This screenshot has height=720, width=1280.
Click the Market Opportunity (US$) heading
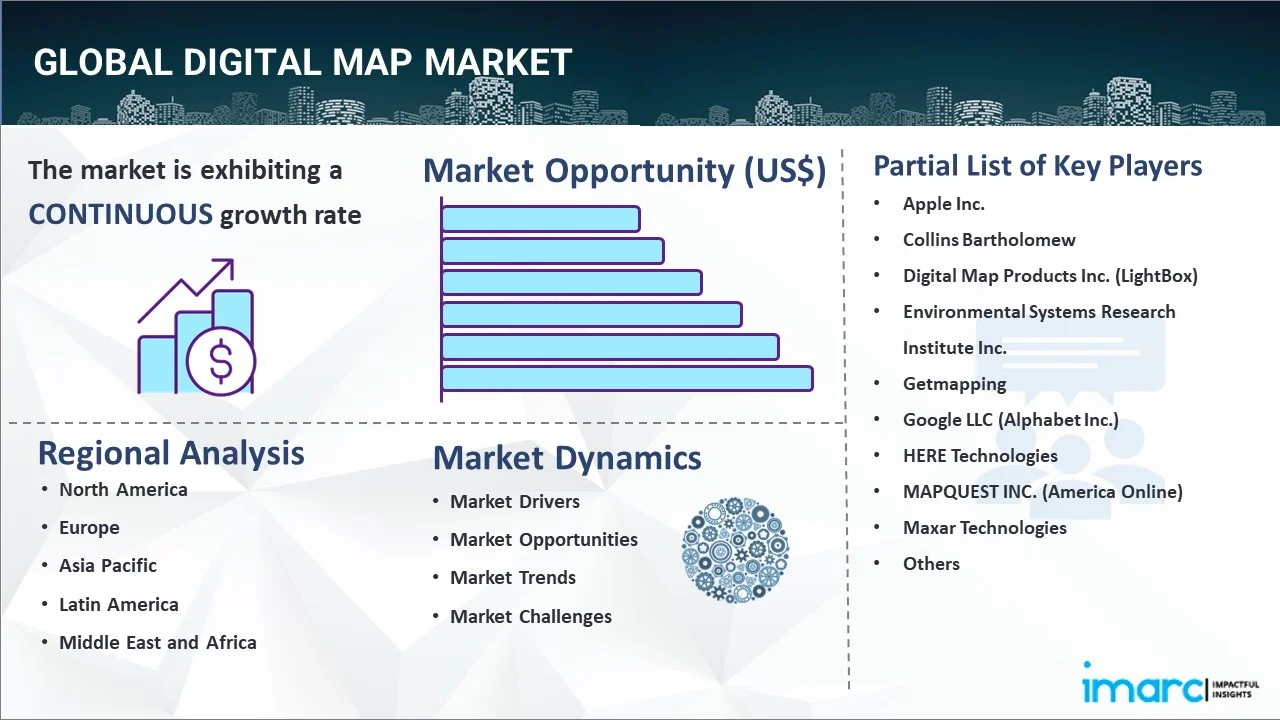pos(624,171)
